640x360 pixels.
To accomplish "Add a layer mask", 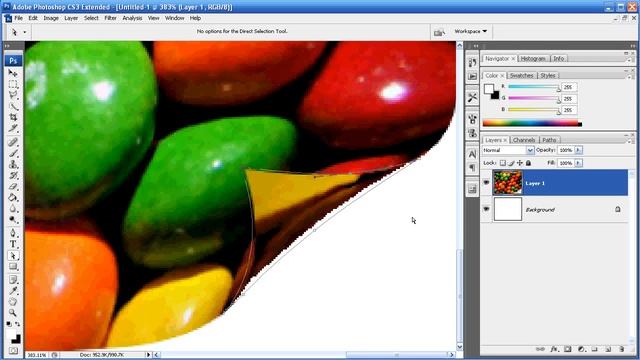I will pyautogui.click(x=568, y=349).
